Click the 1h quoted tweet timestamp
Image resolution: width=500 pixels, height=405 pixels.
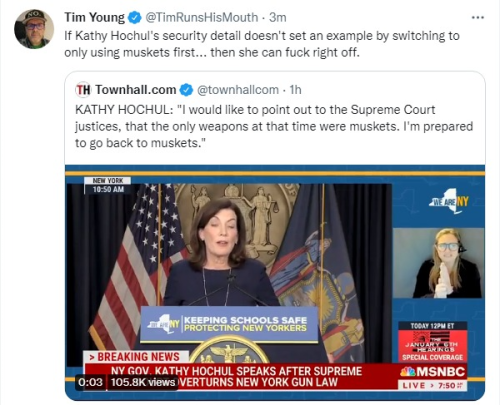[x=295, y=90]
